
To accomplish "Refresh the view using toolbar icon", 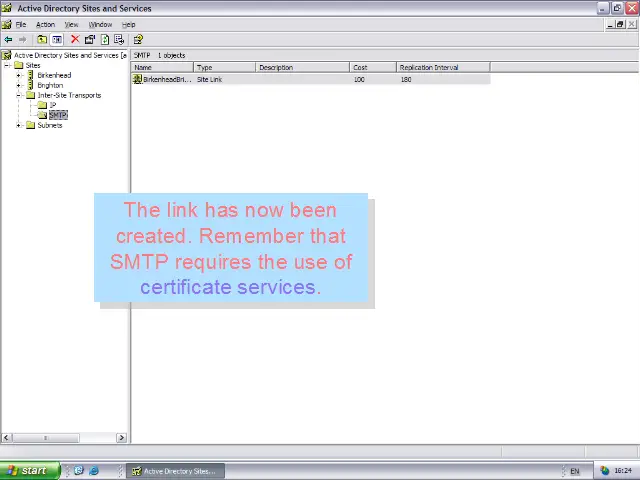I will (x=105, y=40).
